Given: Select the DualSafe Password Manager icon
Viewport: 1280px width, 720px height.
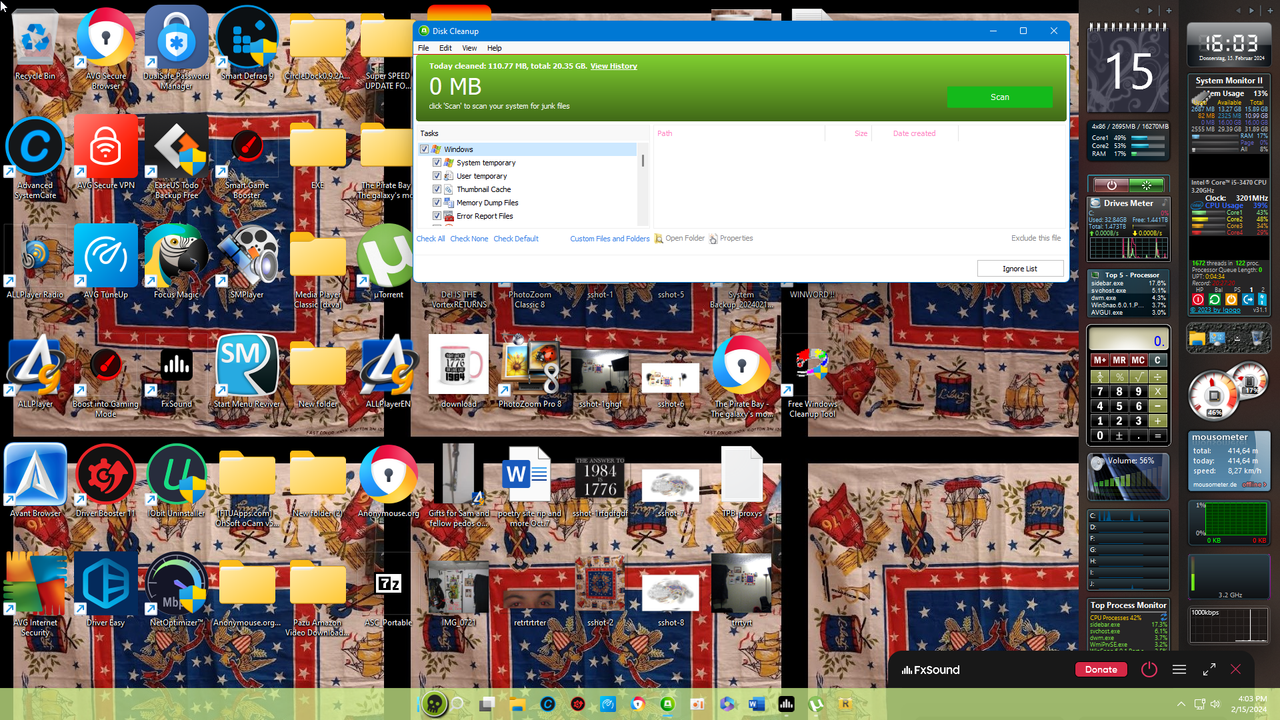Looking at the screenshot, I should click(x=176, y=48).
